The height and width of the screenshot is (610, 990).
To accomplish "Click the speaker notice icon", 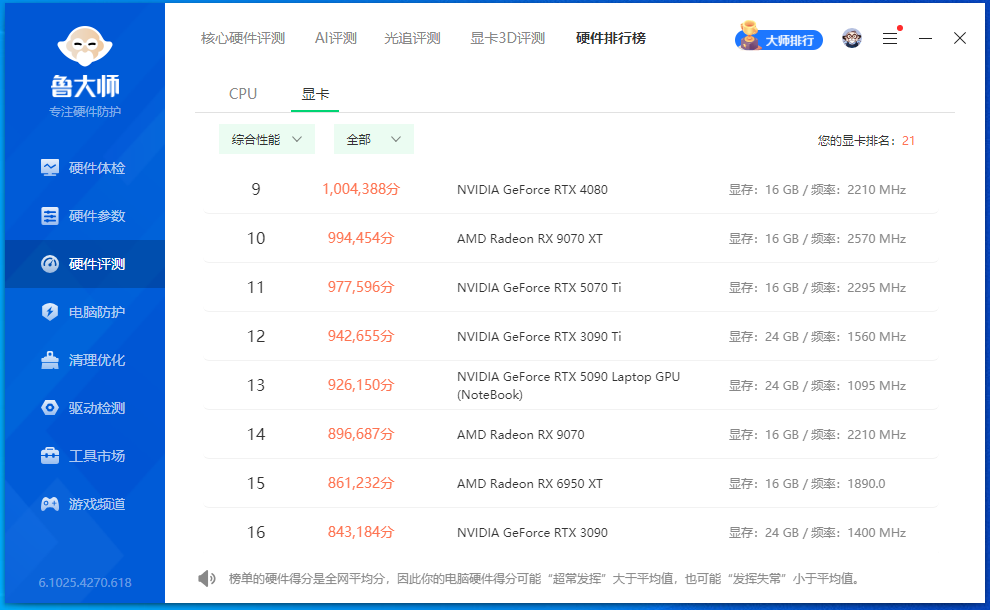I will coord(206,578).
